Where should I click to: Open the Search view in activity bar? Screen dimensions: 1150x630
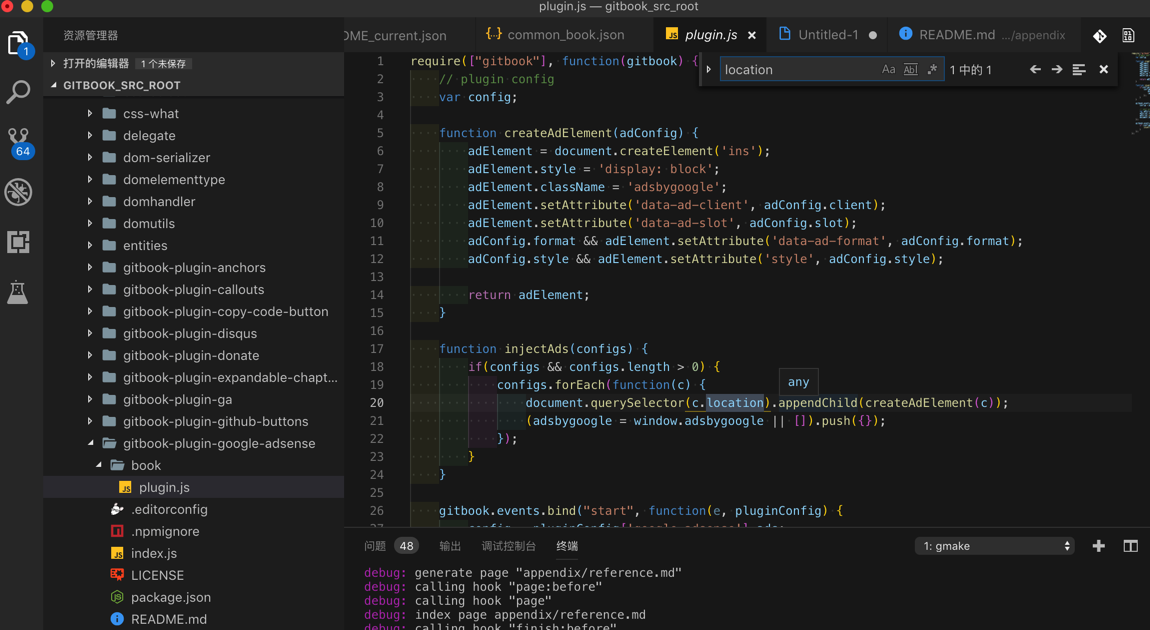point(18,92)
